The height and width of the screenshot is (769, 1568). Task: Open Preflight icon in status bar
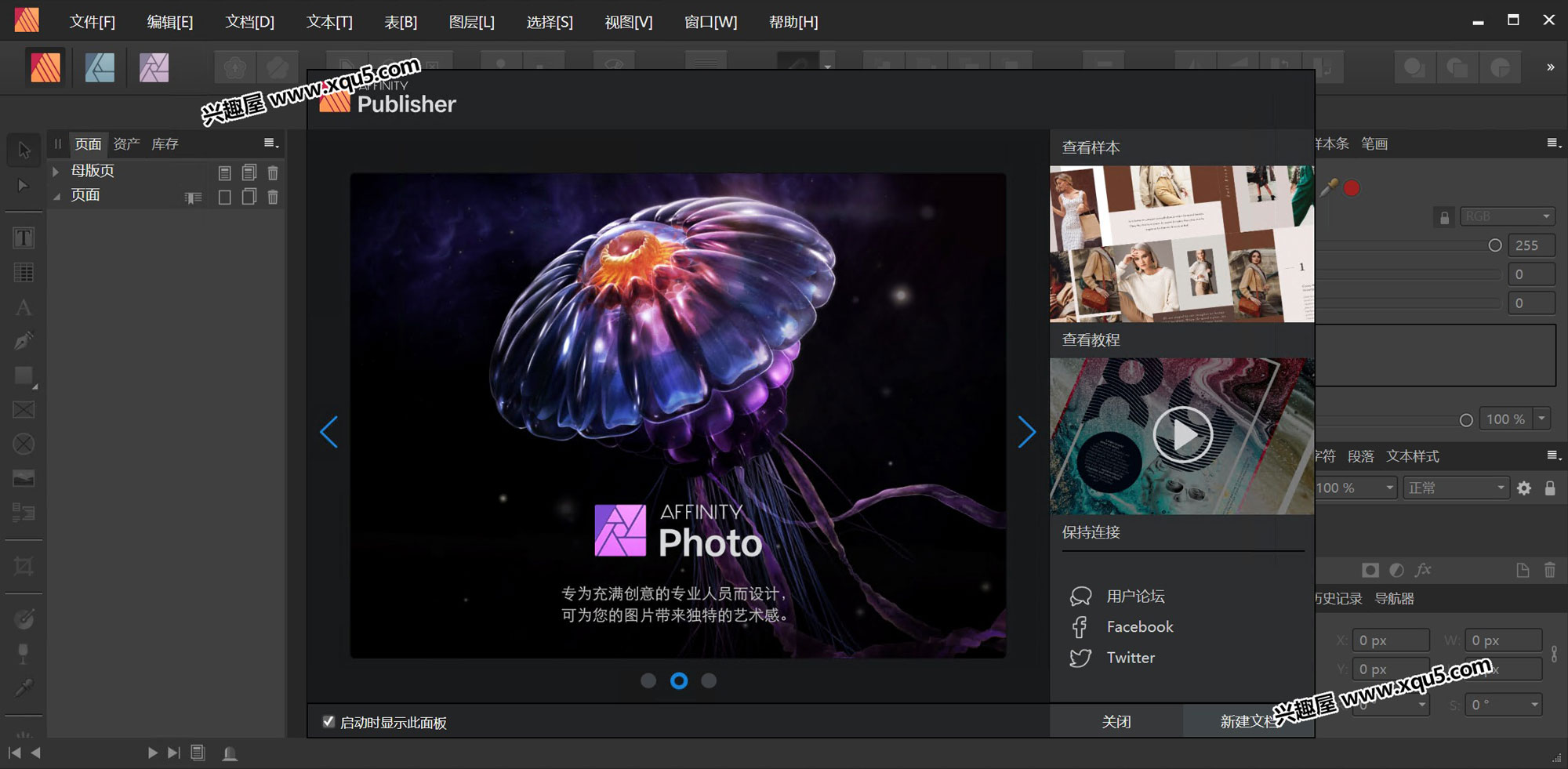point(230,753)
